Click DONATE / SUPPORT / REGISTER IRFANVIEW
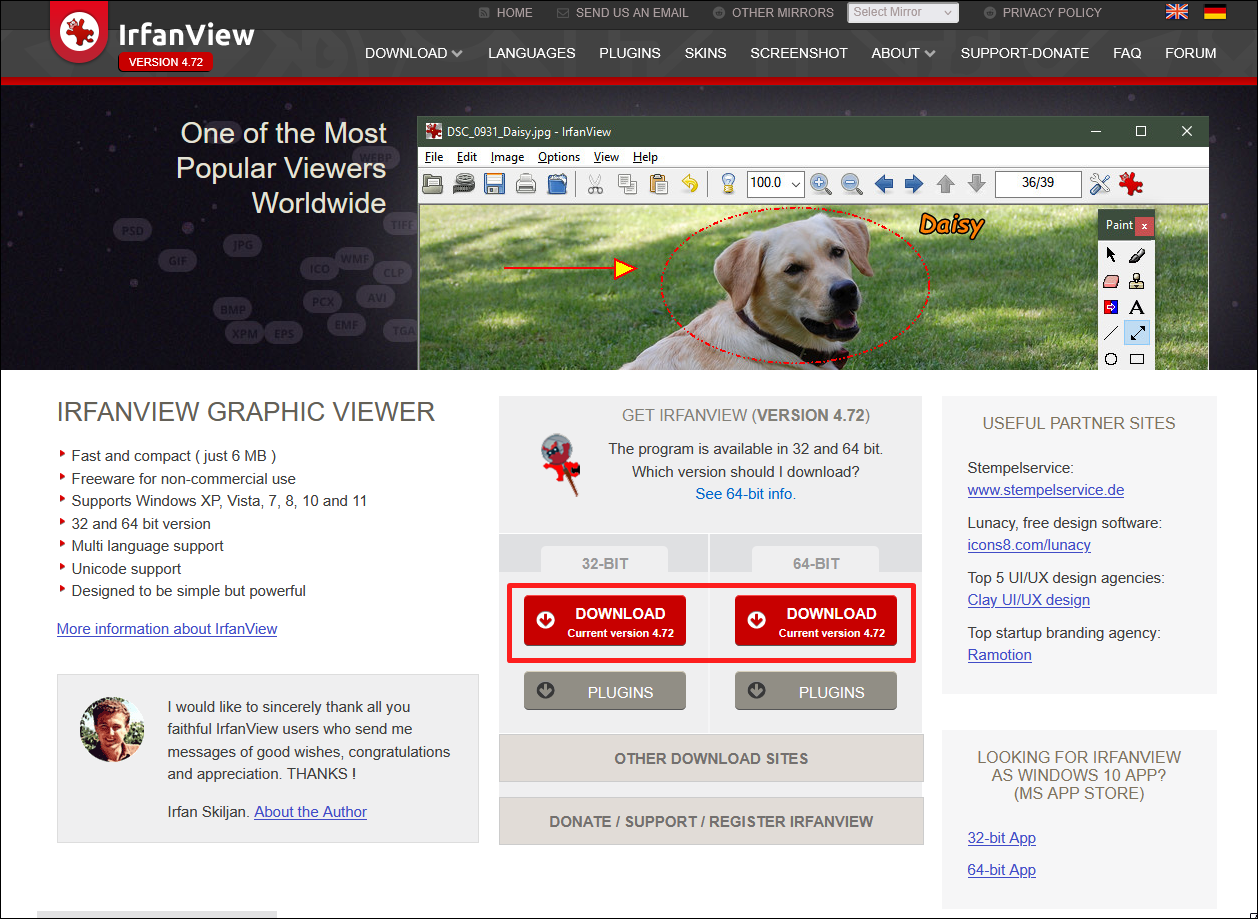1258x919 pixels. pos(711,821)
